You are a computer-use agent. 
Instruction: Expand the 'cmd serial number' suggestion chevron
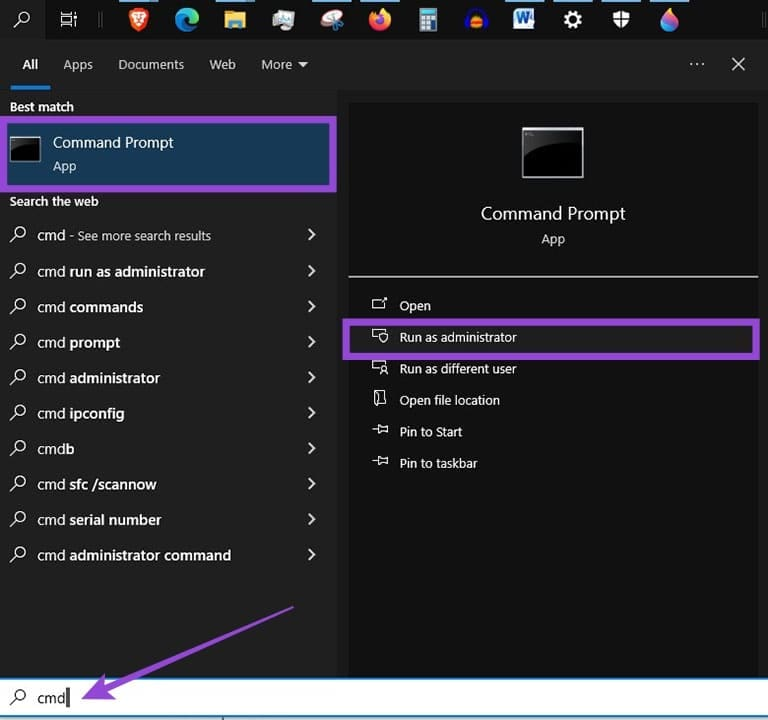(312, 519)
